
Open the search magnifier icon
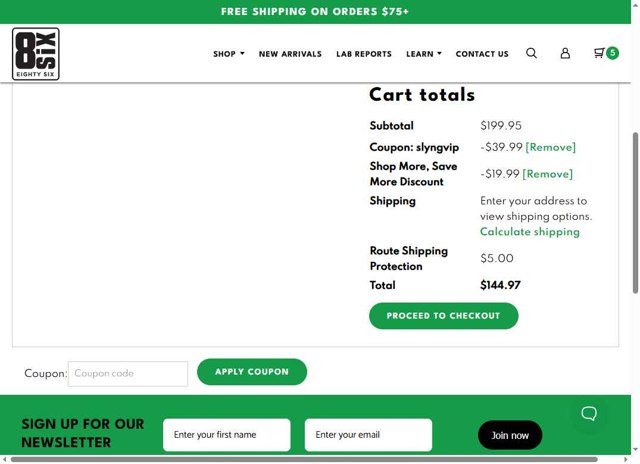(x=531, y=53)
